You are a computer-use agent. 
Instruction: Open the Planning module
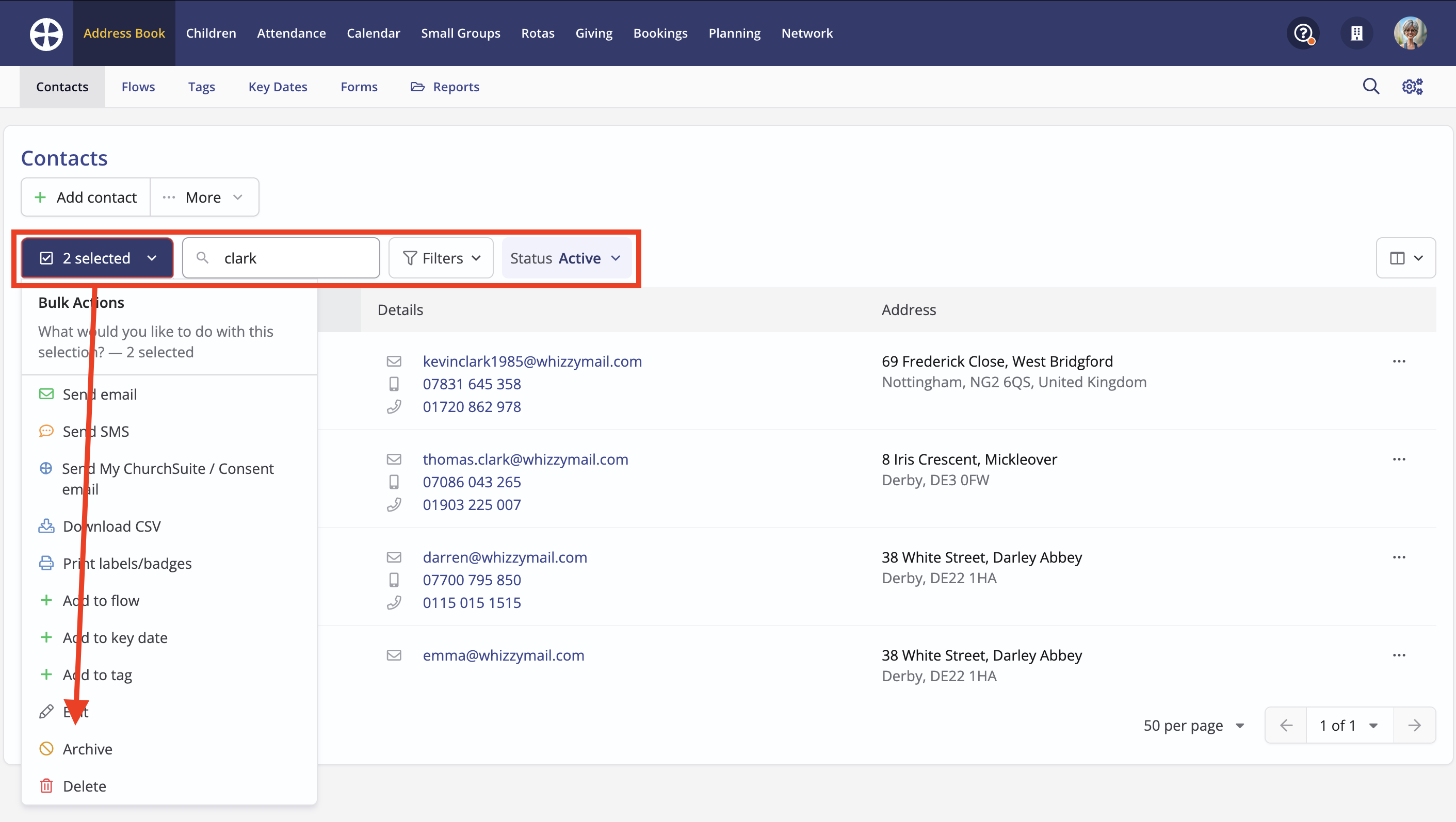[x=734, y=34]
